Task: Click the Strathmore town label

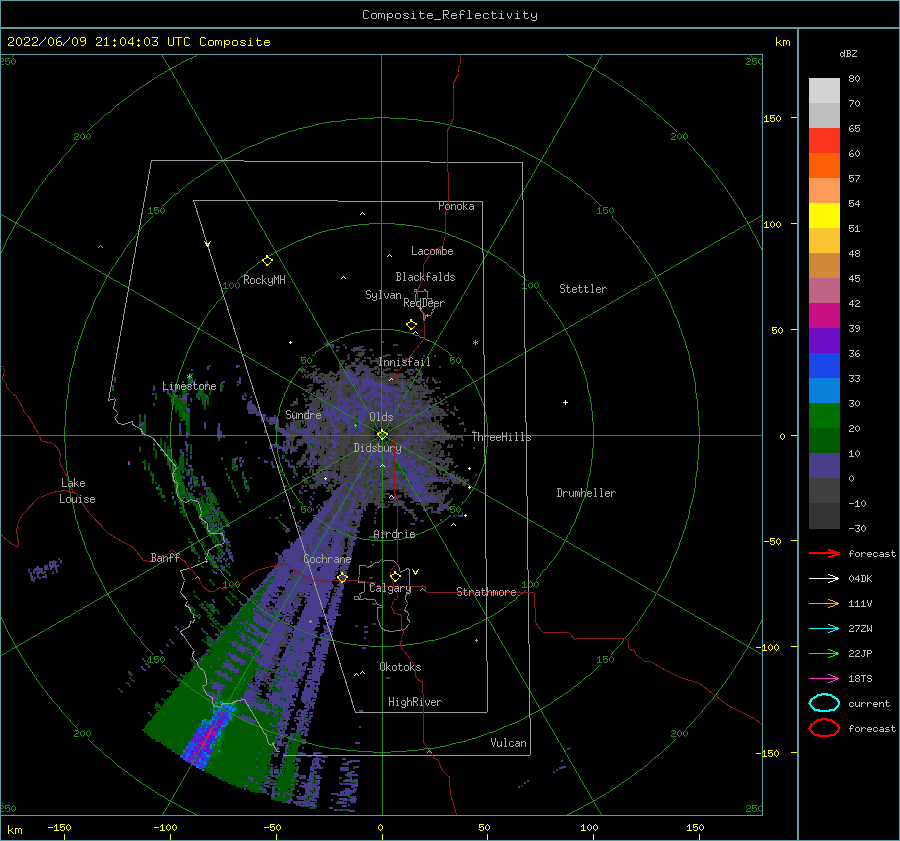Action: pyautogui.click(x=486, y=592)
